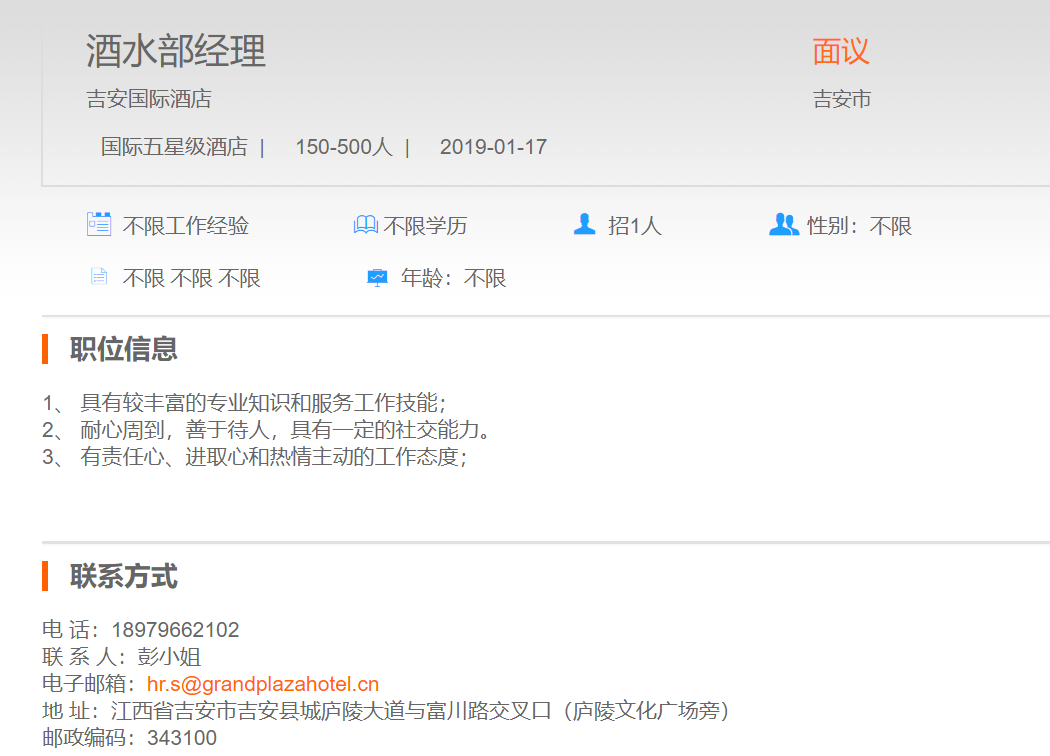Image resolution: width=1050 pixels, height=756 pixels.
Task: Click the company size 150-500人
Action: pos(343,147)
